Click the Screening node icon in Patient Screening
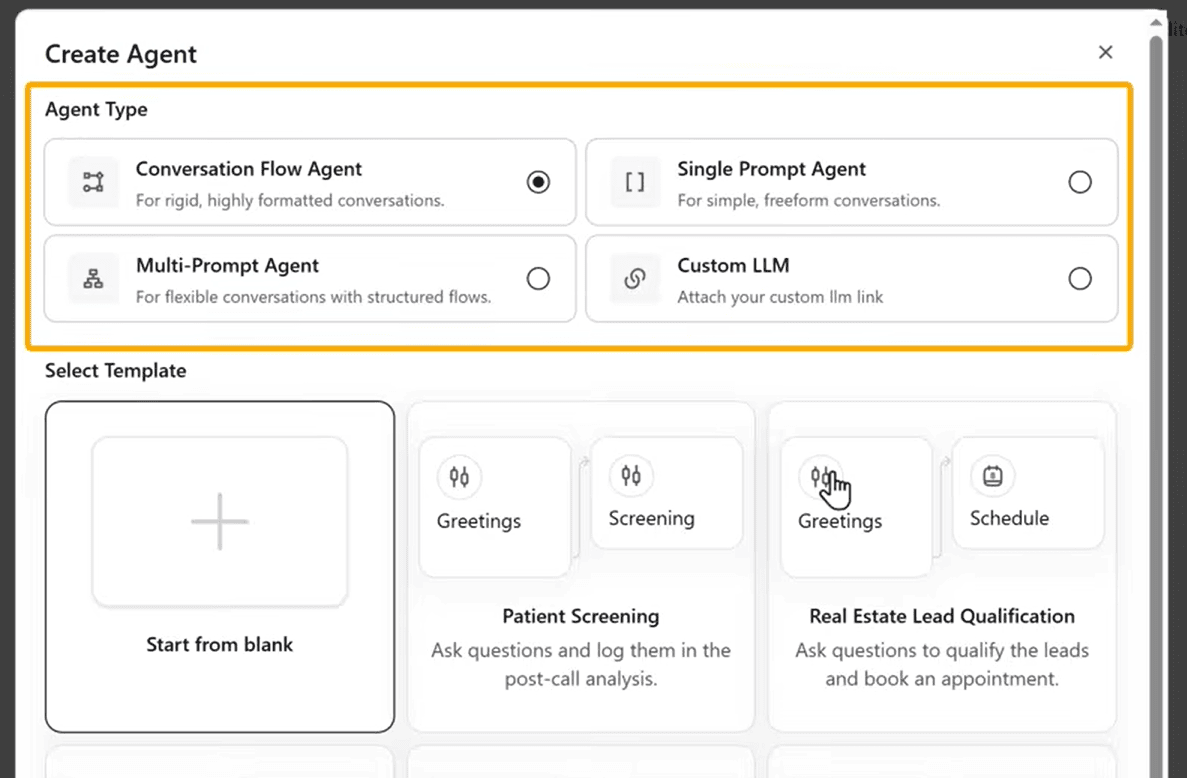 coord(631,476)
